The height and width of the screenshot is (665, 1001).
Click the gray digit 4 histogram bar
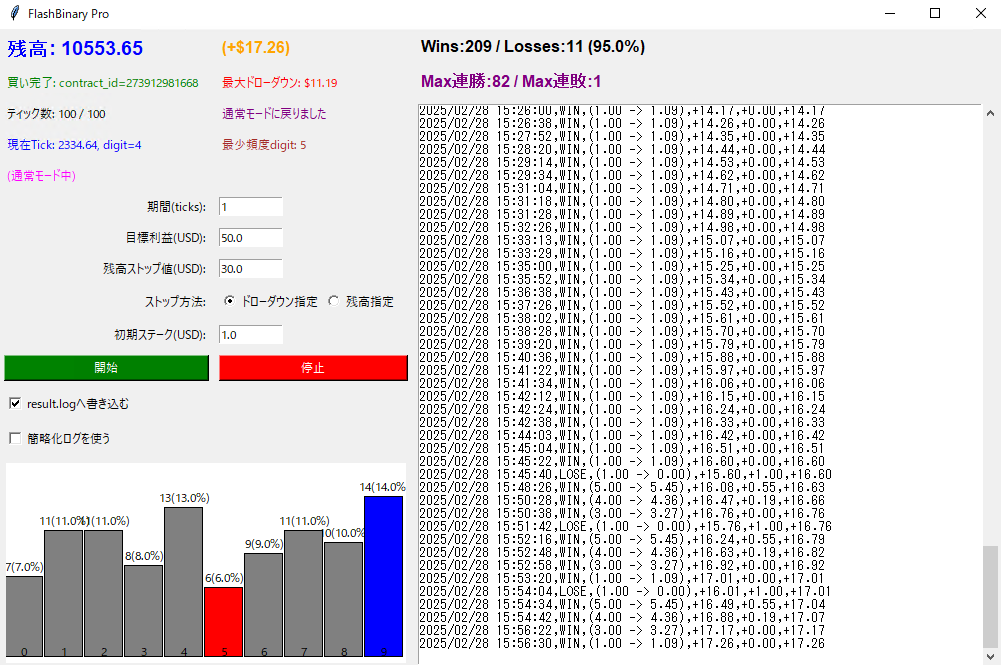[183, 580]
